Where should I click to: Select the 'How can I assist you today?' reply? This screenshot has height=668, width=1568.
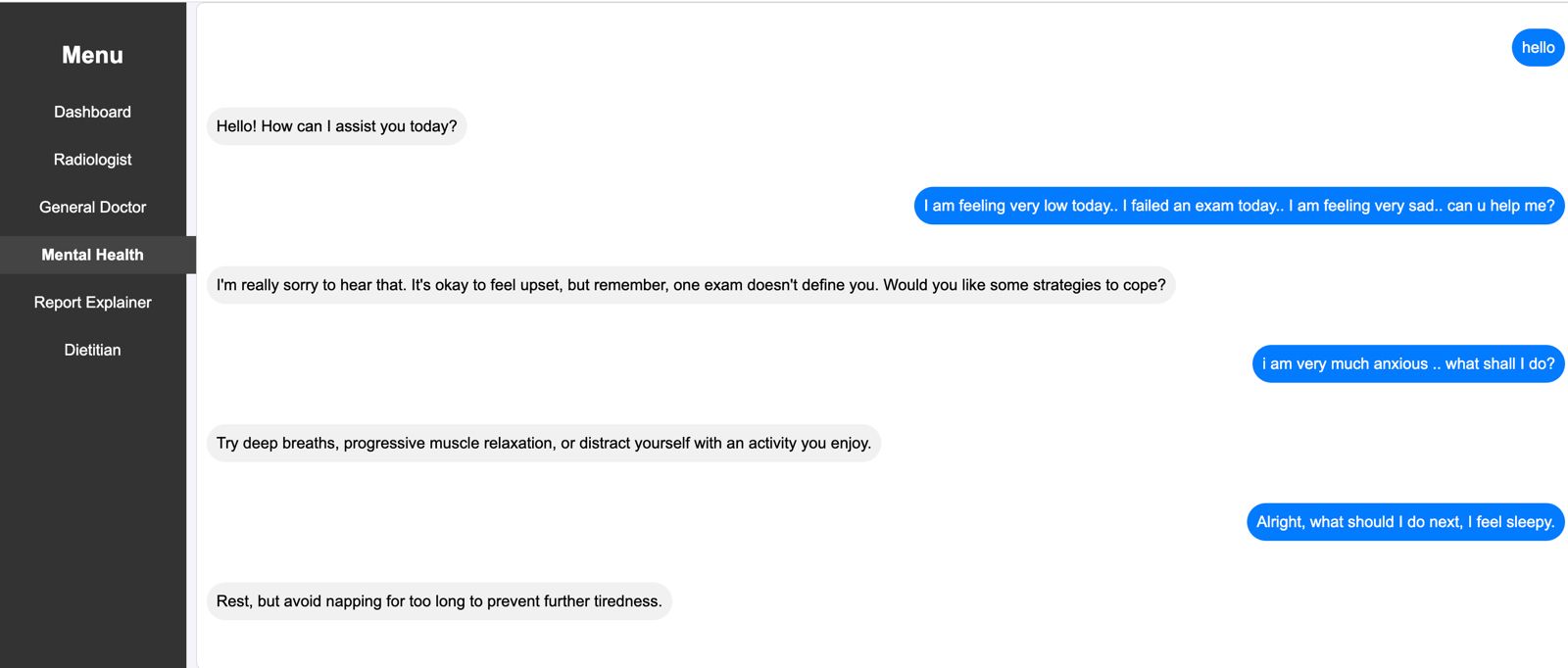tap(336, 126)
